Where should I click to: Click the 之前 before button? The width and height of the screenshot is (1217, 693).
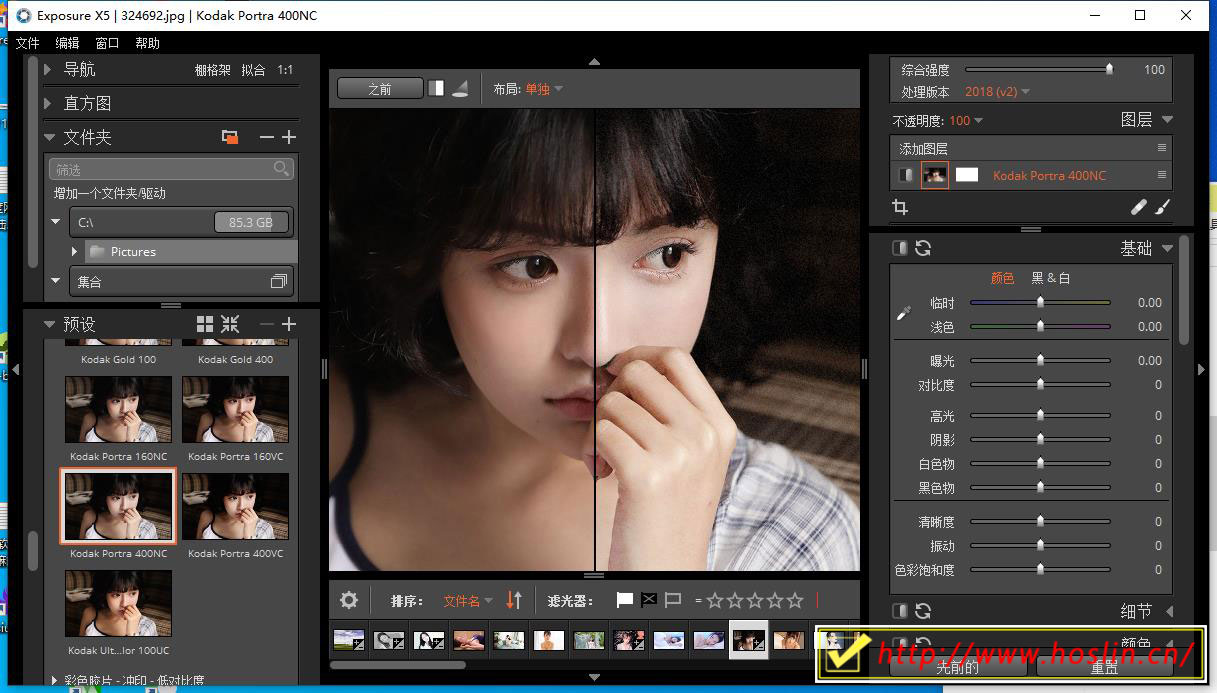[x=379, y=88]
